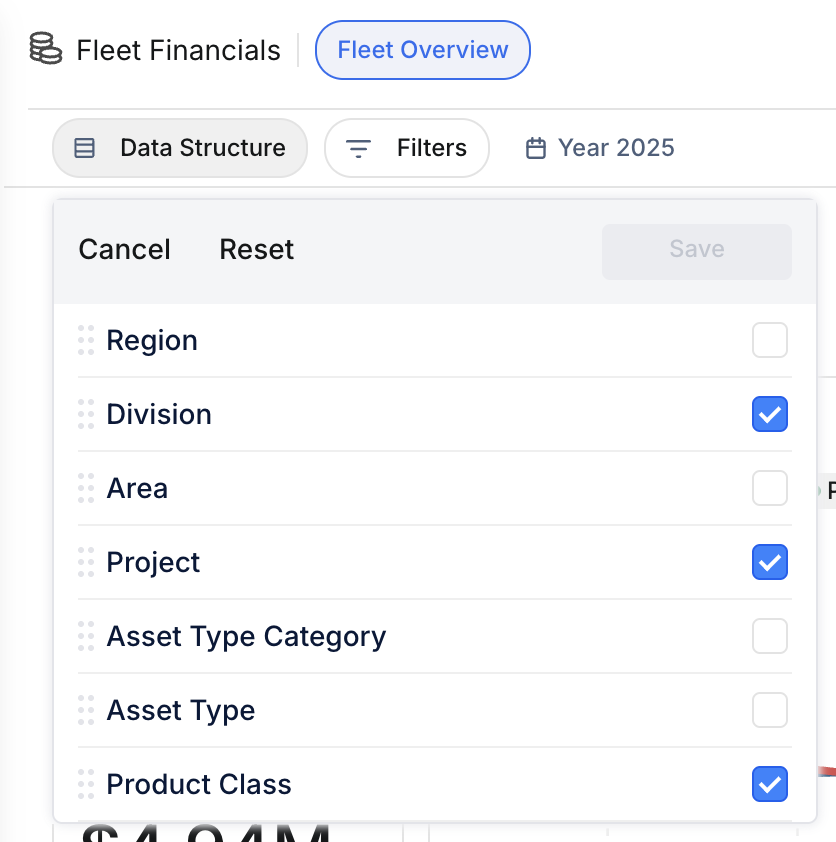Select the filter funnel icon

point(358,147)
